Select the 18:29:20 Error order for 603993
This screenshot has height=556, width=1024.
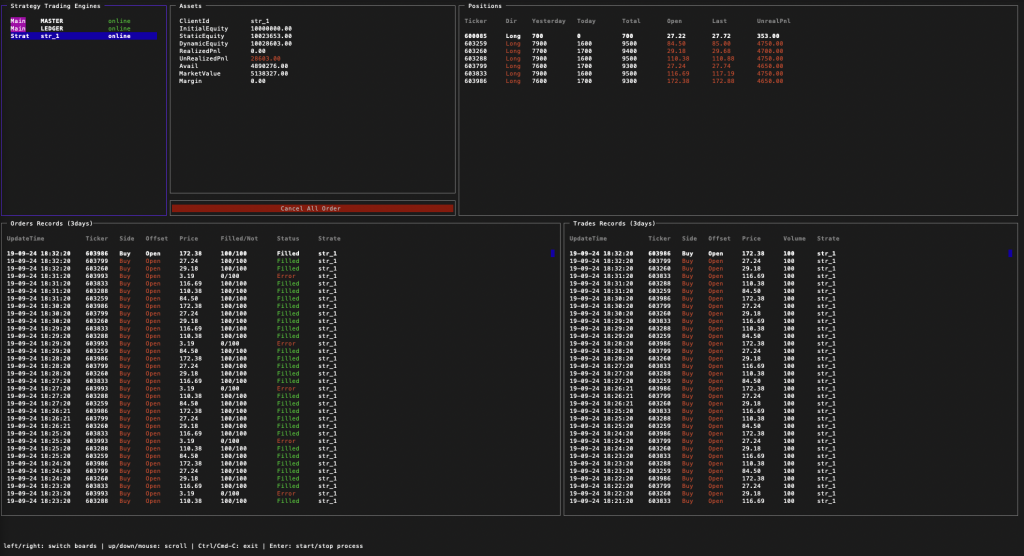coord(172,344)
